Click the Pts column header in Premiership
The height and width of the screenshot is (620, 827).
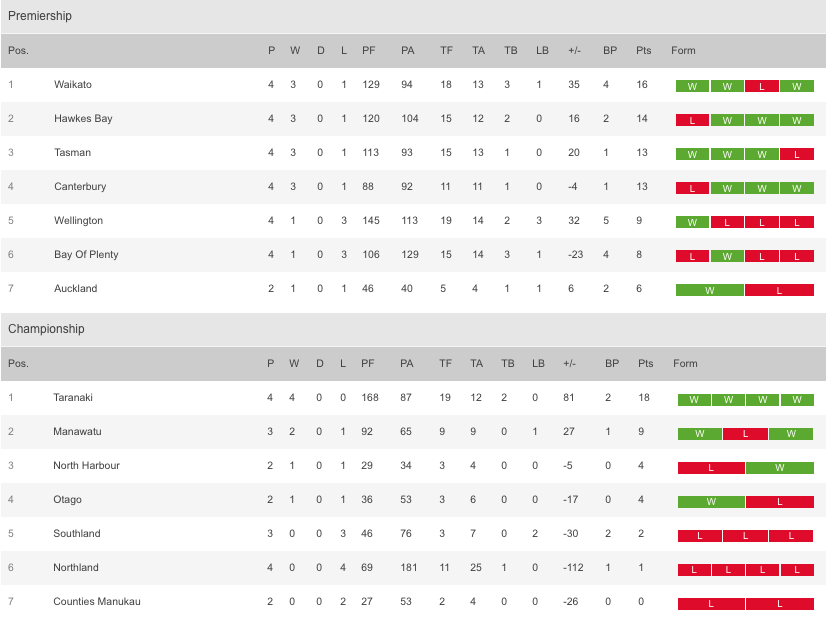(x=643, y=51)
